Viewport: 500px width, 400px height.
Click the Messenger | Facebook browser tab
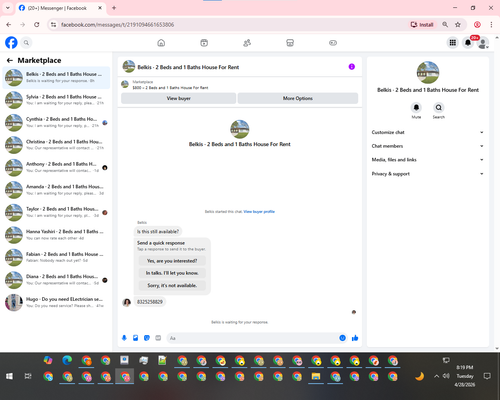pyautogui.click(x=60, y=8)
